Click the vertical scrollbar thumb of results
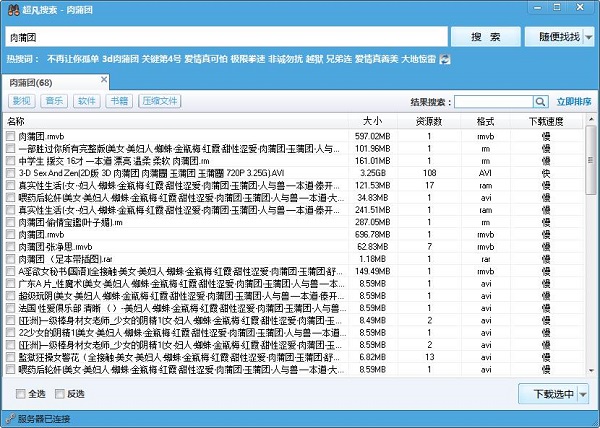This screenshot has height=428, width=600. pyautogui.click(x=592, y=160)
